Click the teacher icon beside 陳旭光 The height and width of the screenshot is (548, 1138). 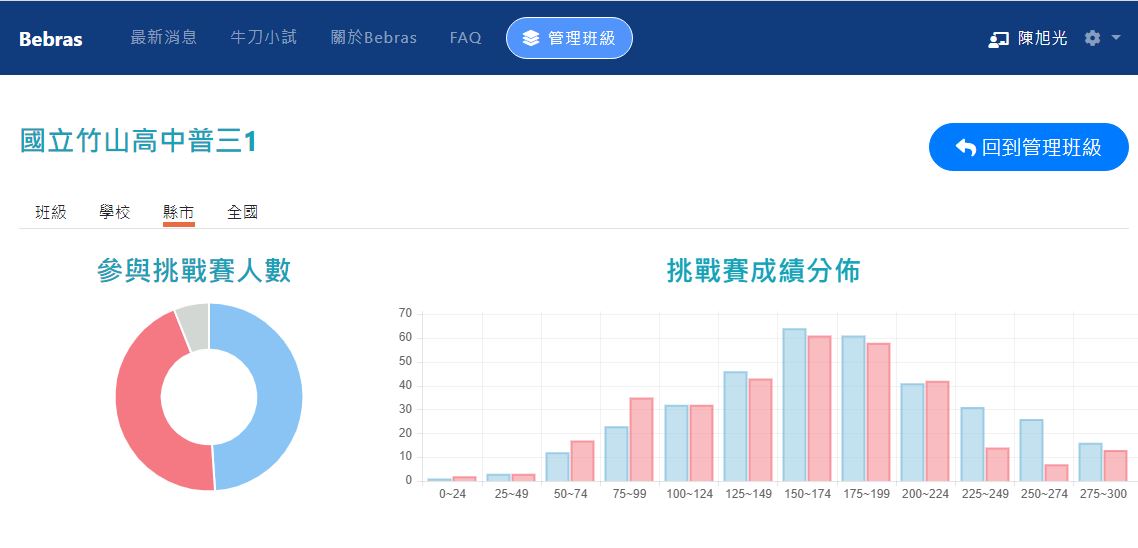999,38
